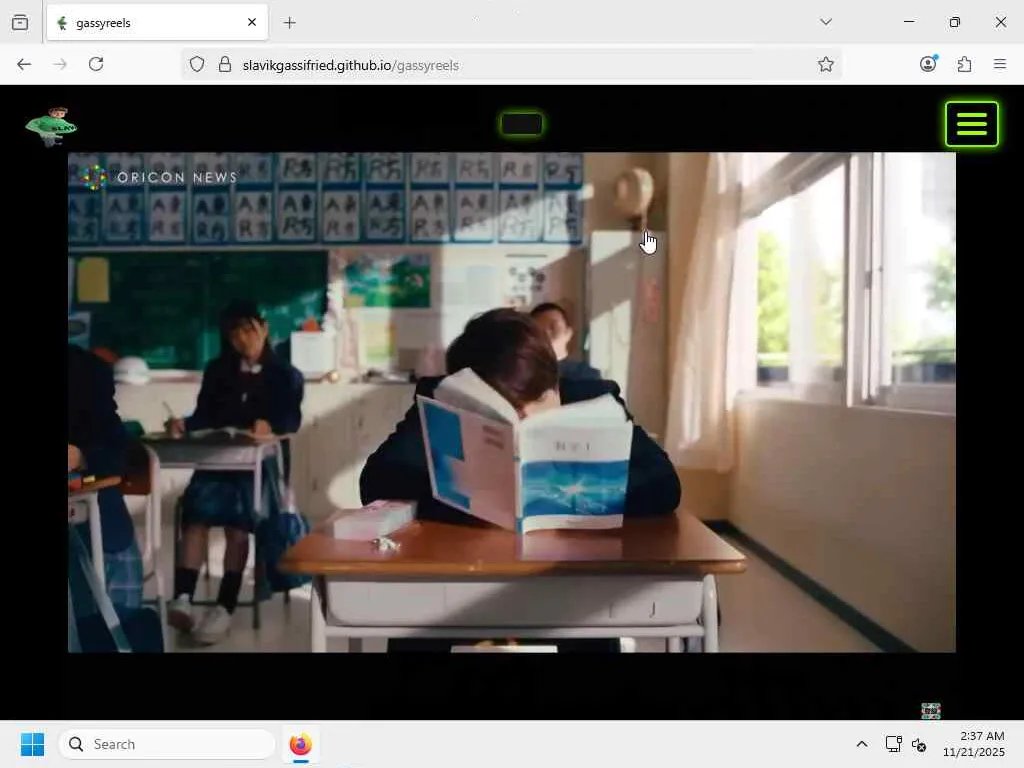The image size is (1024, 768).
Task: Close the gassyreels tab
Action: (x=252, y=22)
